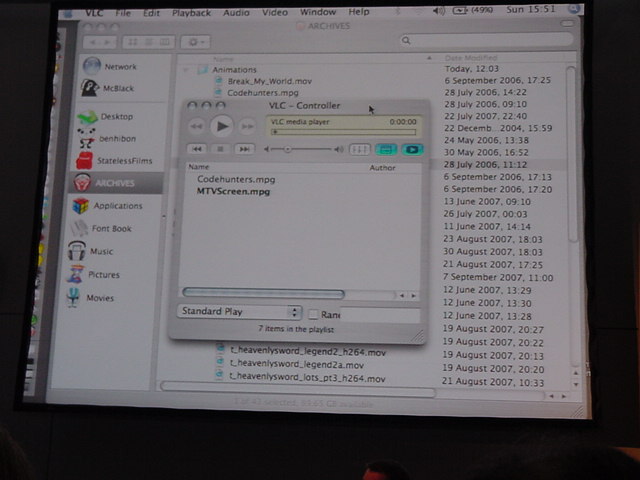Open the Standard Play dropdown
This screenshot has width=640, height=480.
[x=240, y=312]
